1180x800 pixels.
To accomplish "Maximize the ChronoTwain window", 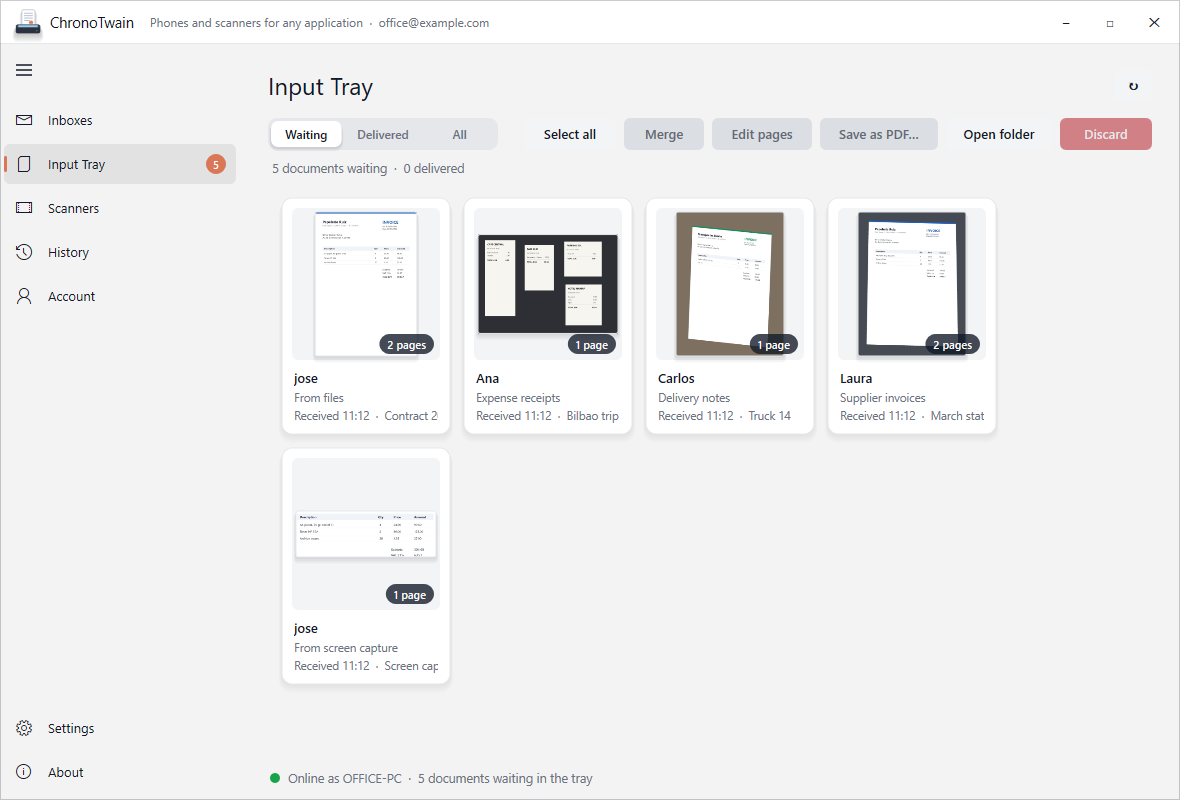I will tap(1110, 23).
